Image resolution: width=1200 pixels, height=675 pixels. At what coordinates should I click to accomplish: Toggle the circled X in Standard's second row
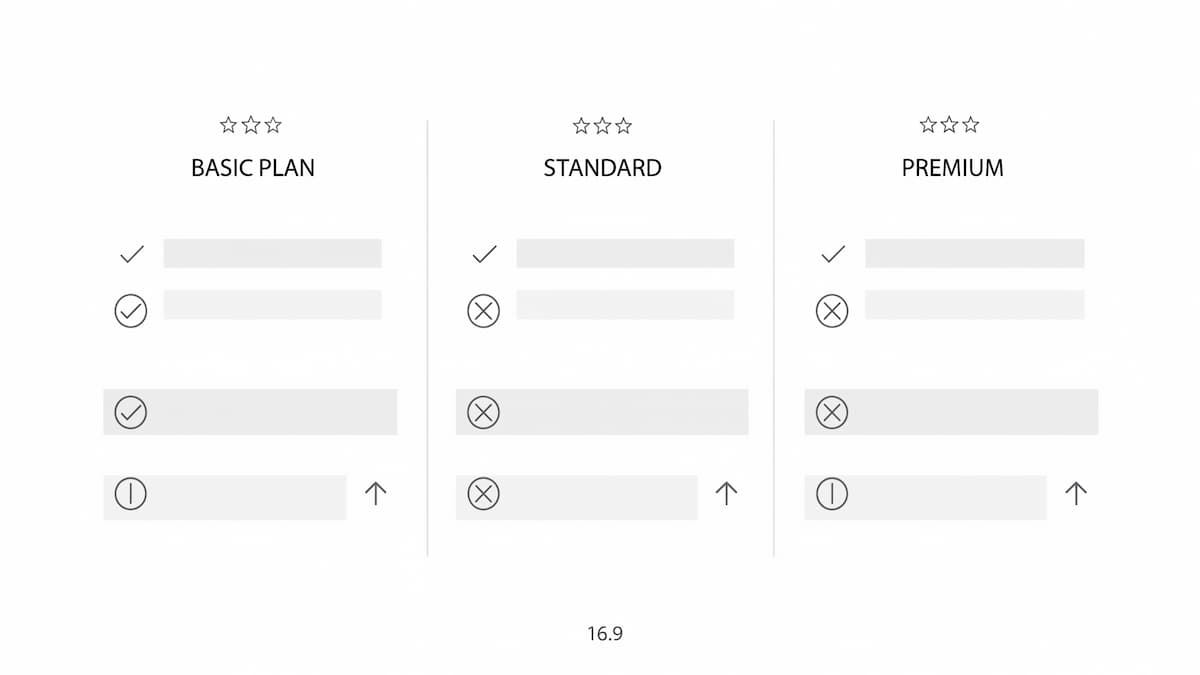click(484, 312)
